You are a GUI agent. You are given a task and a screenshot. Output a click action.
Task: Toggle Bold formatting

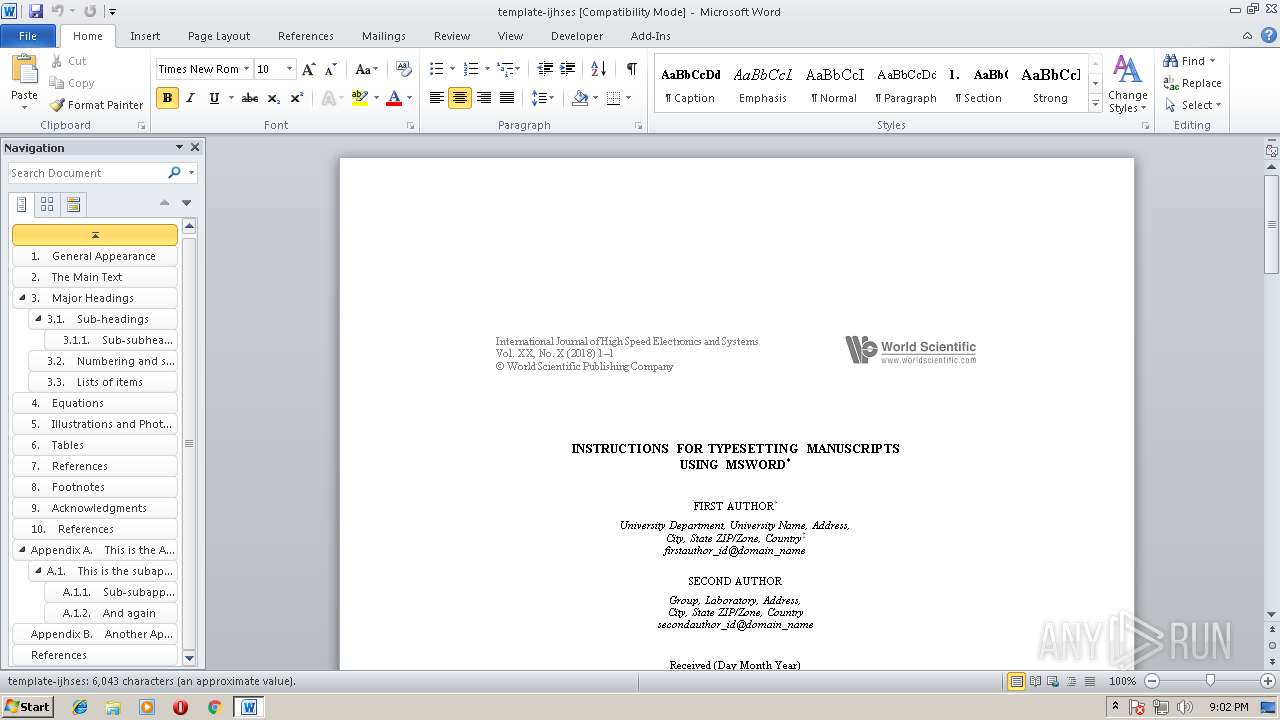point(167,98)
